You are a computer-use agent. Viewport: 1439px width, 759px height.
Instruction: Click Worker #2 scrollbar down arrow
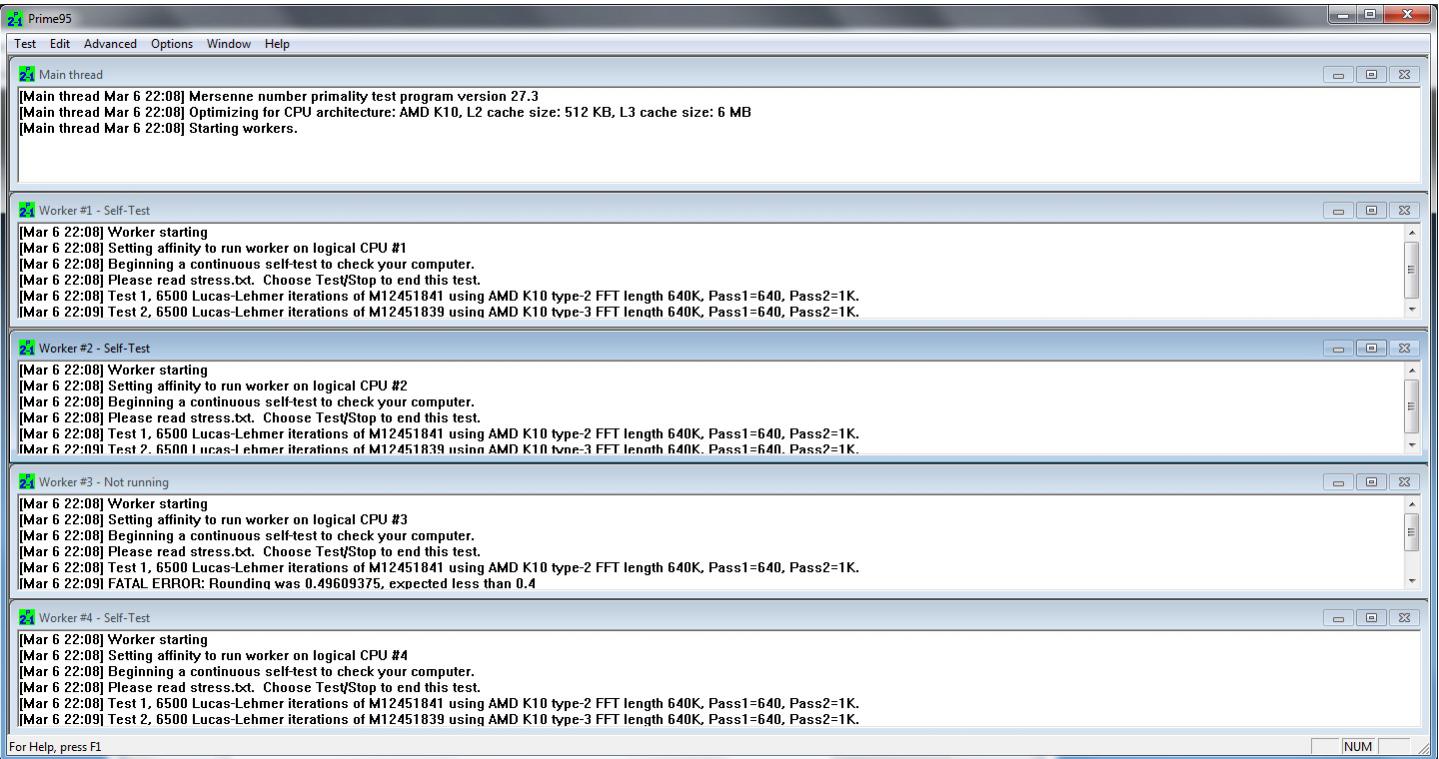(1411, 444)
